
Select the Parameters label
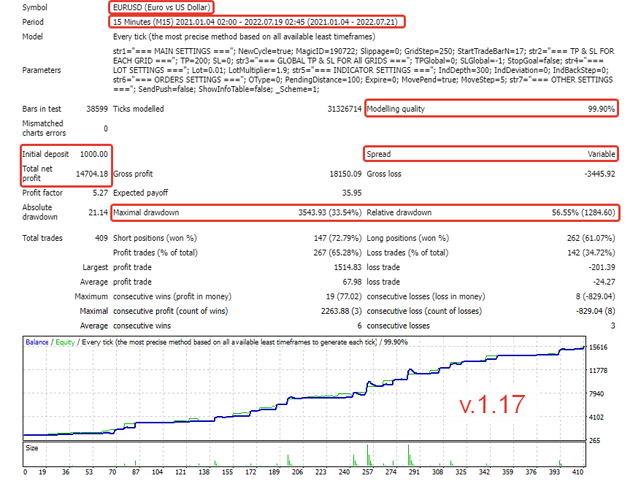[x=42, y=70]
